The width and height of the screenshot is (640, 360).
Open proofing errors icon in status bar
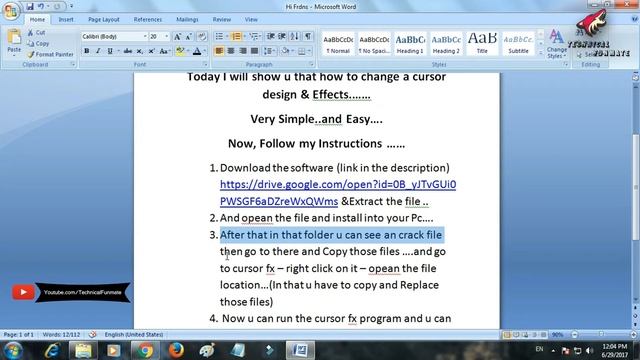click(x=93, y=334)
